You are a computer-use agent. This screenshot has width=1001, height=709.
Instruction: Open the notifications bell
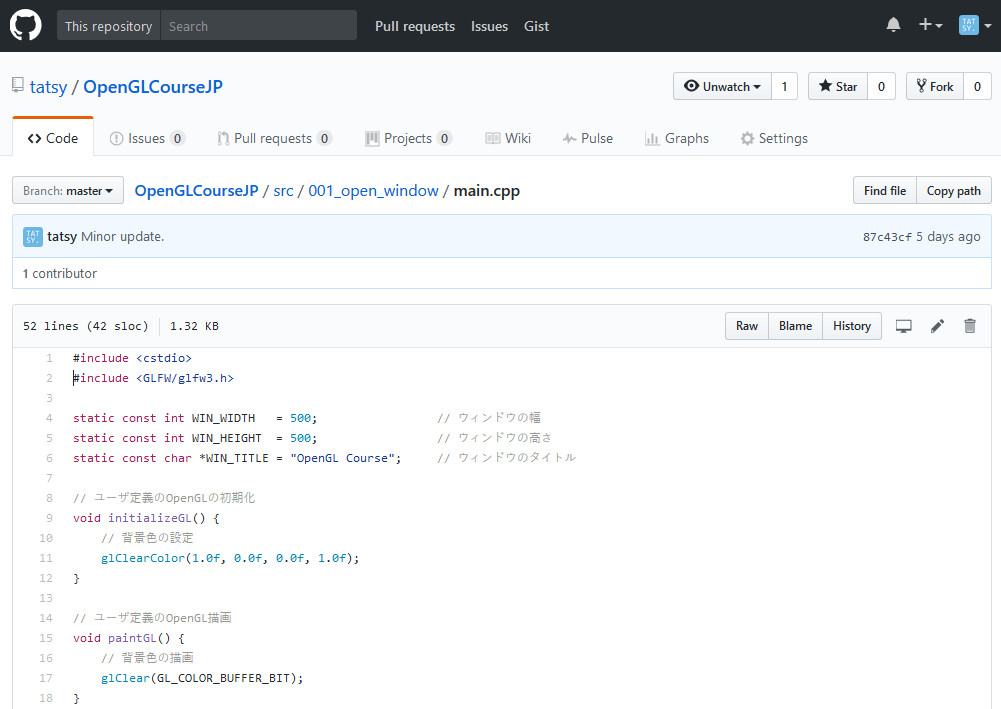893,26
